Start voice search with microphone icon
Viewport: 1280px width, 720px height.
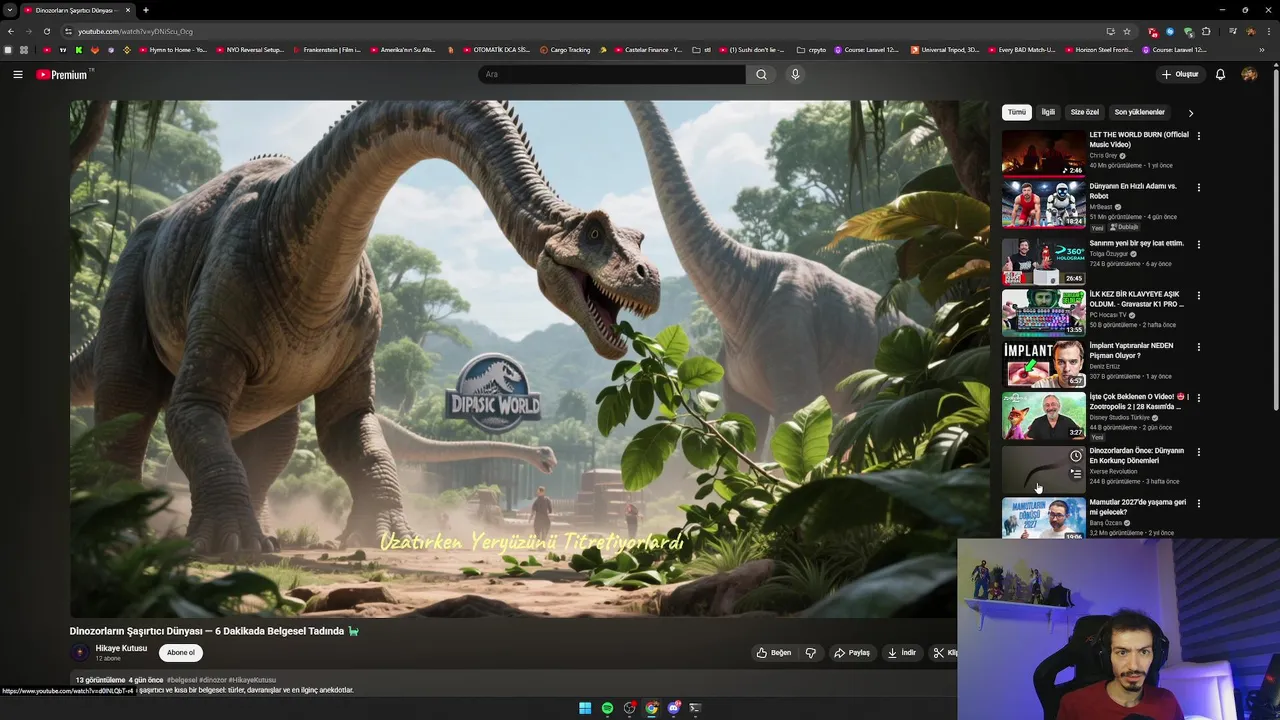tap(795, 74)
